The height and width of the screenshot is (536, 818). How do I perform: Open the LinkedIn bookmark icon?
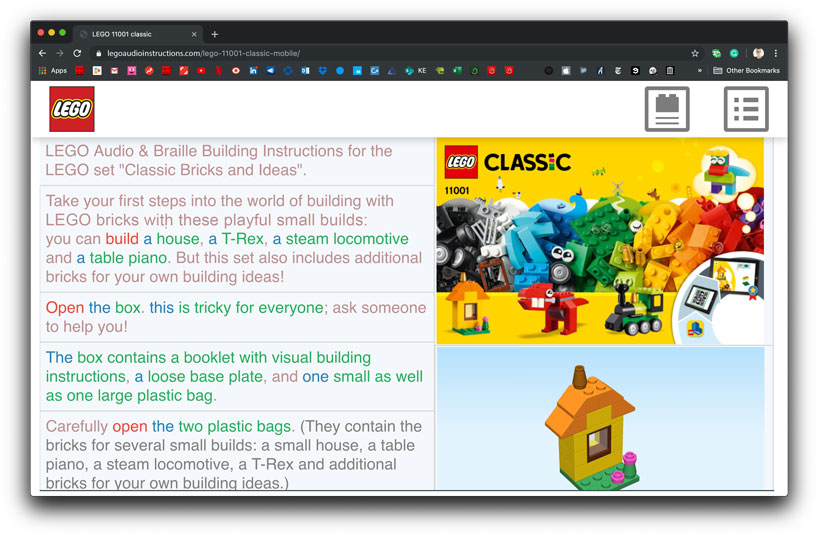(254, 71)
